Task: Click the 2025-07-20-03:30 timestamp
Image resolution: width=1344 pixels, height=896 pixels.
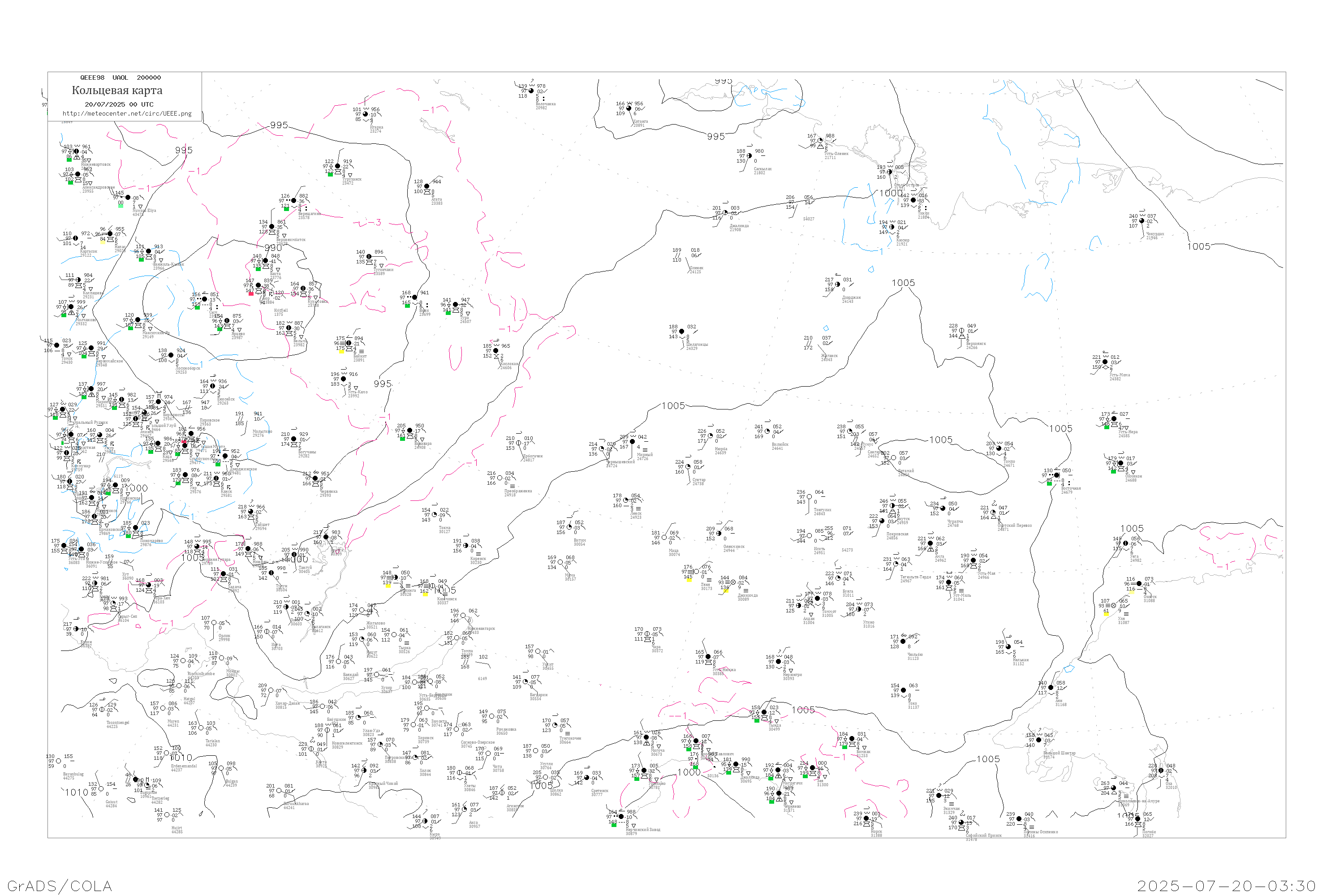Action: [x=1226, y=886]
